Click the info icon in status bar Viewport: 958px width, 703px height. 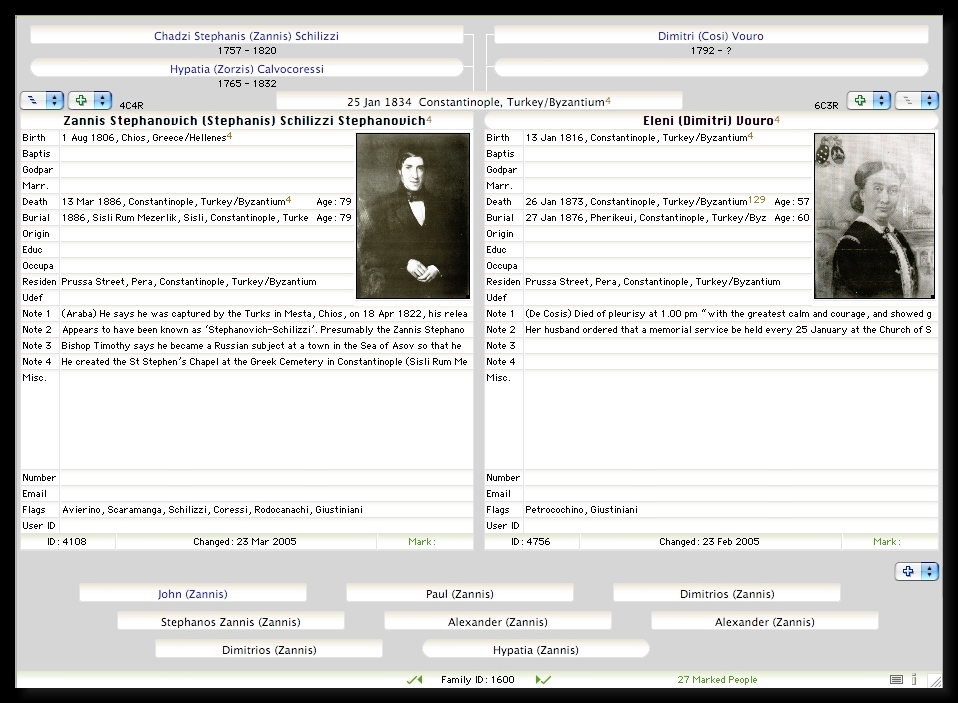point(914,680)
